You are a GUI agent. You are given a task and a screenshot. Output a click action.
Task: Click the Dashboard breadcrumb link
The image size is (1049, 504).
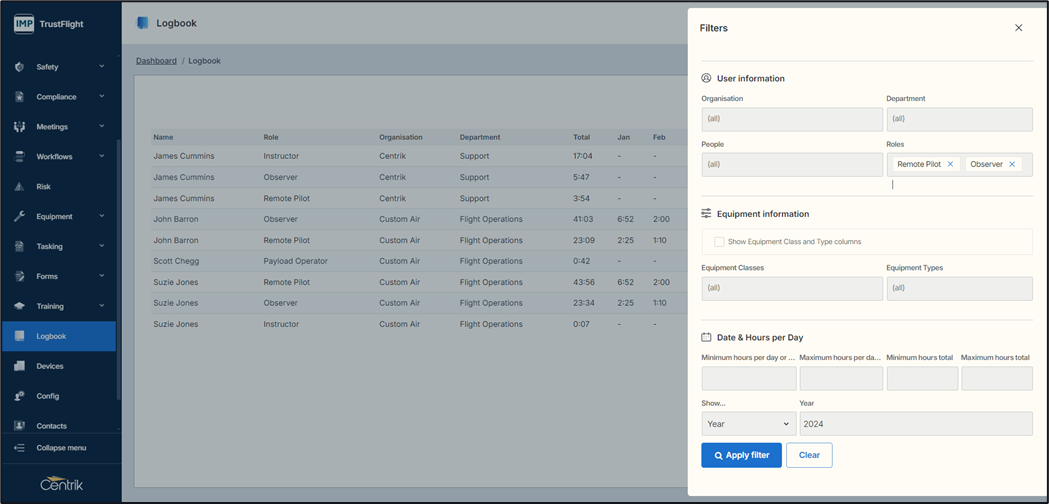click(156, 61)
